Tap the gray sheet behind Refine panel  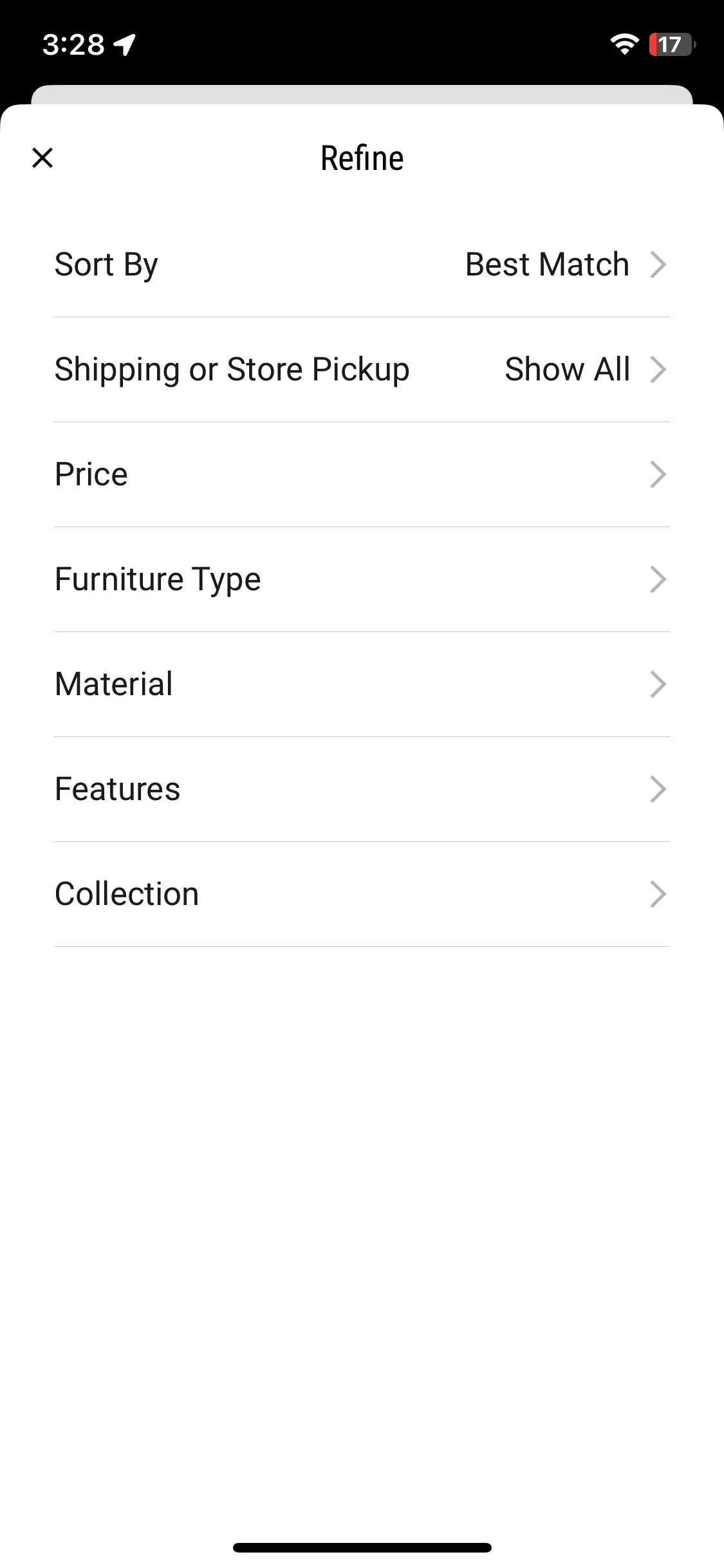(362, 94)
